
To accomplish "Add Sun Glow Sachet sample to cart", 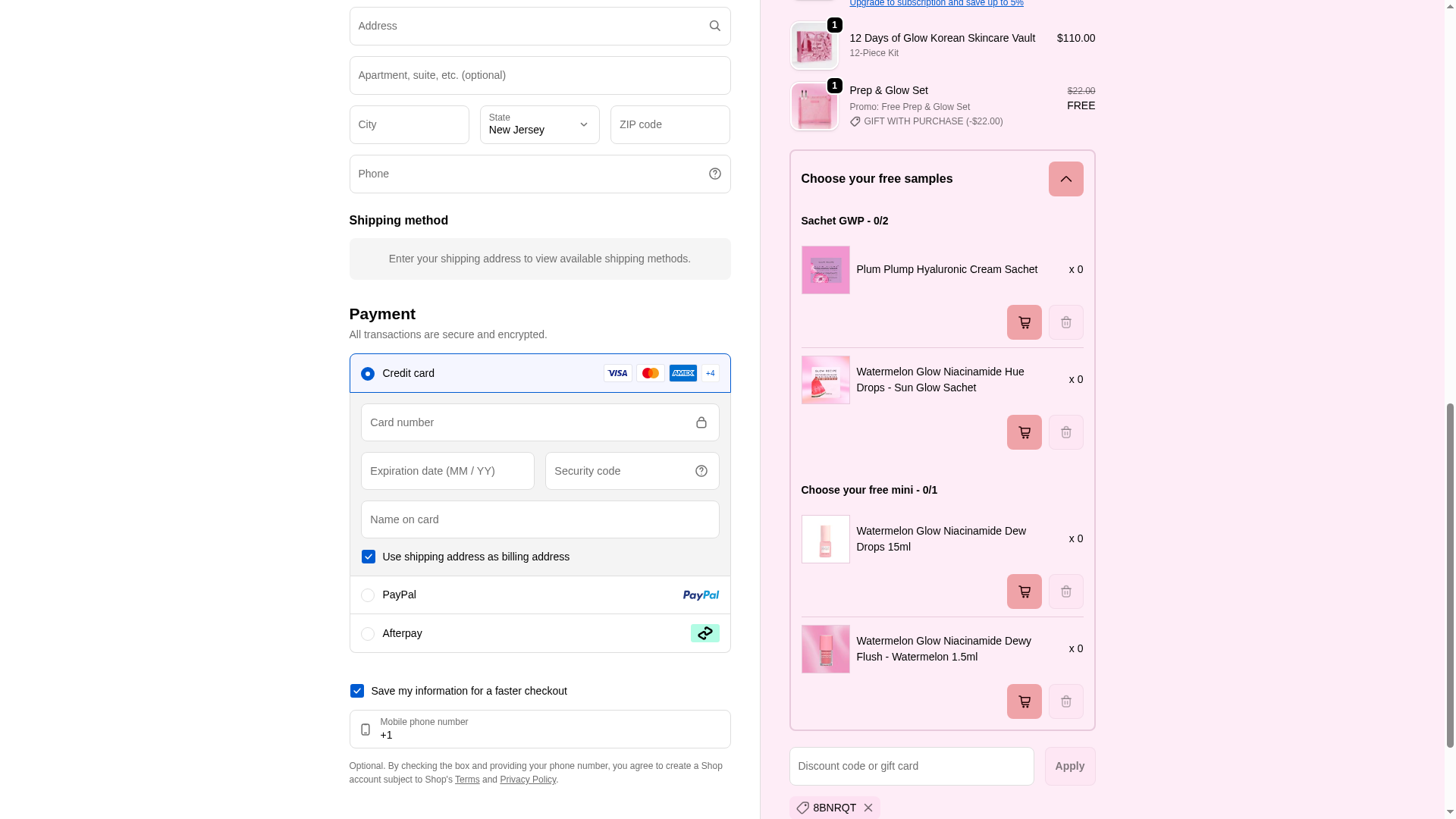I will point(1024,432).
